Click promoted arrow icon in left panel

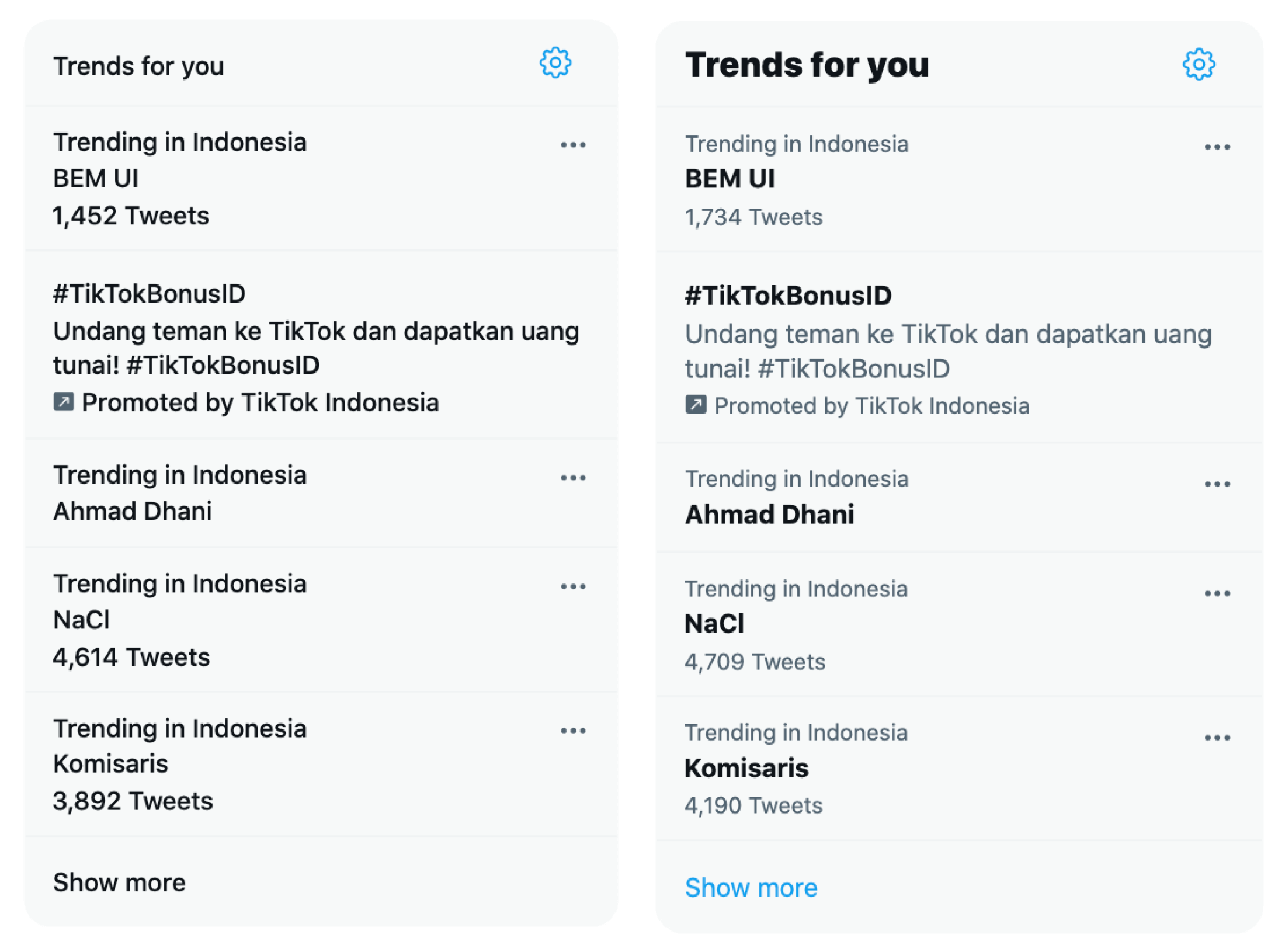[64, 402]
